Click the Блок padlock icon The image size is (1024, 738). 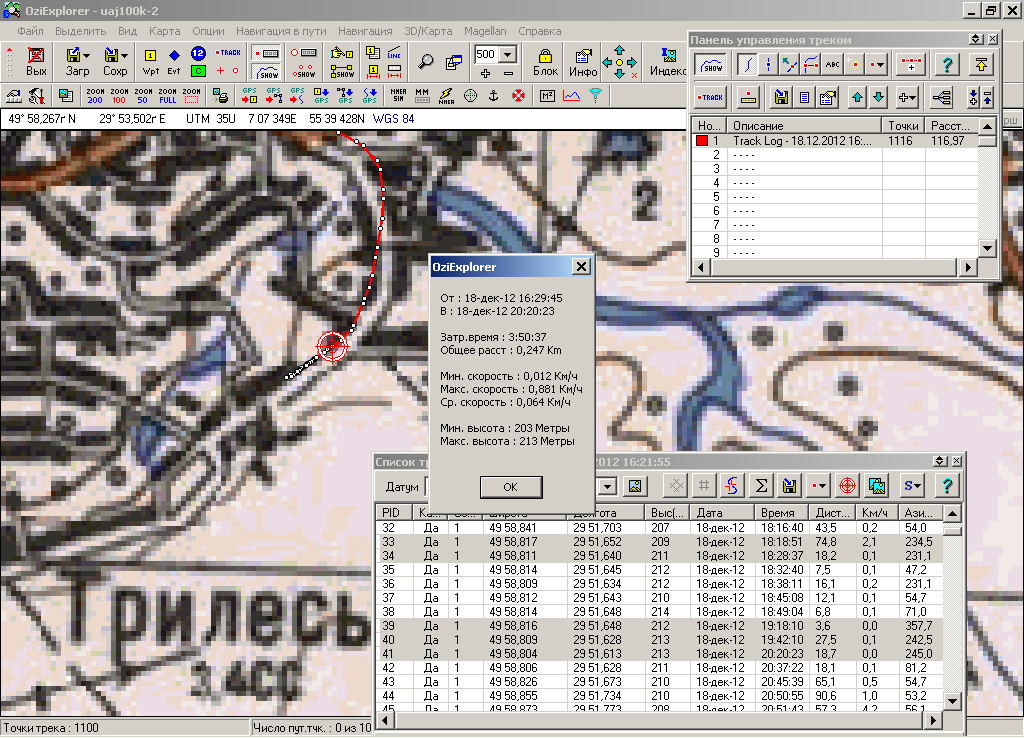click(x=545, y=59)
